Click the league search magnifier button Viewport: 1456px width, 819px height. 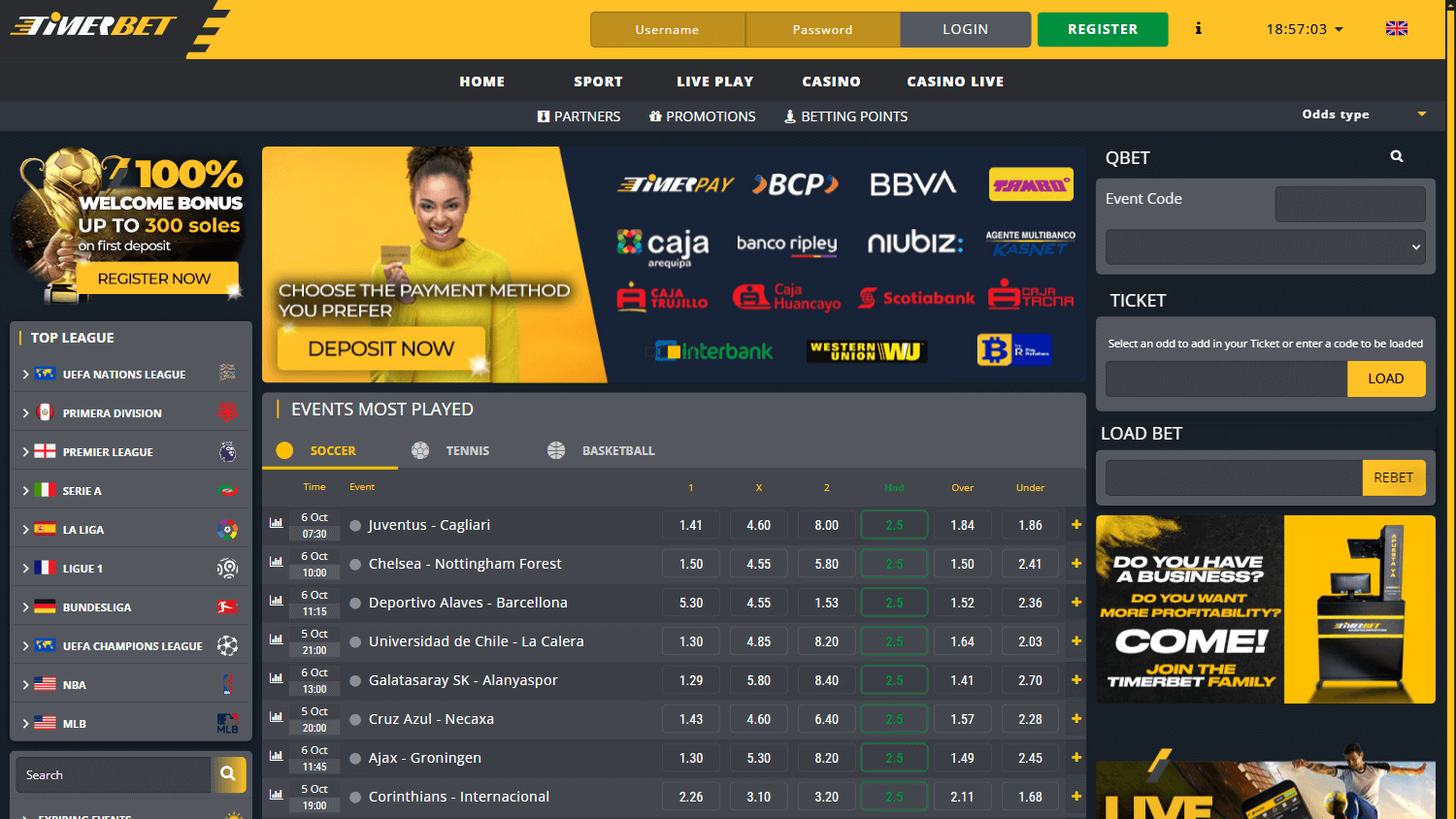pyautogui.click(x=228, y=774)
